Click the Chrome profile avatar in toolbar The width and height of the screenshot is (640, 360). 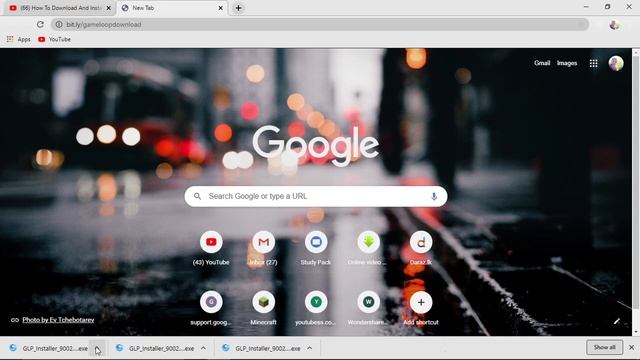click(x=614, y=24)
